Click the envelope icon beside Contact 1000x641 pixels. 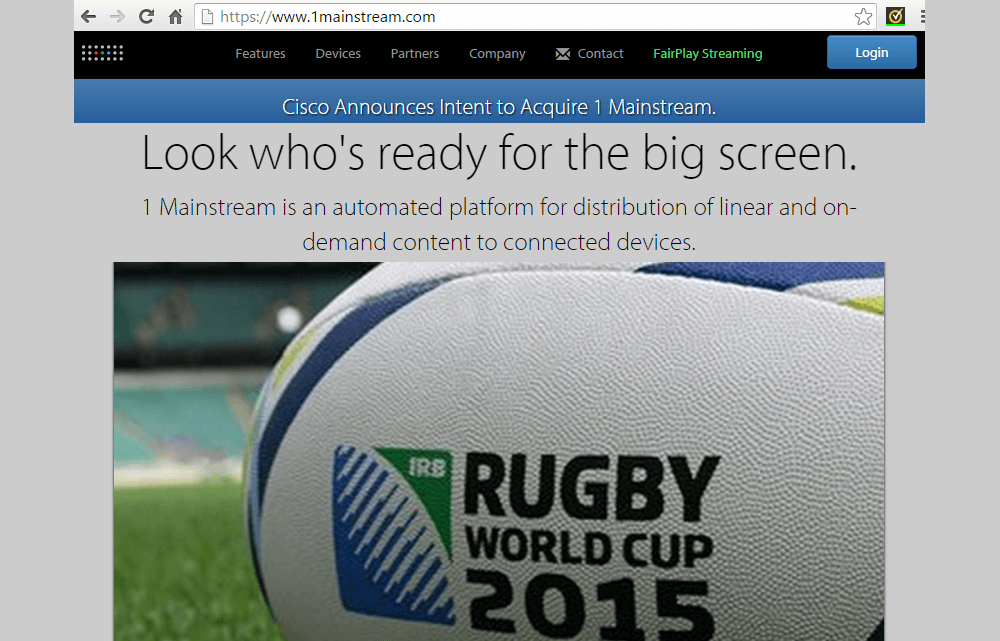coord(563,54)
